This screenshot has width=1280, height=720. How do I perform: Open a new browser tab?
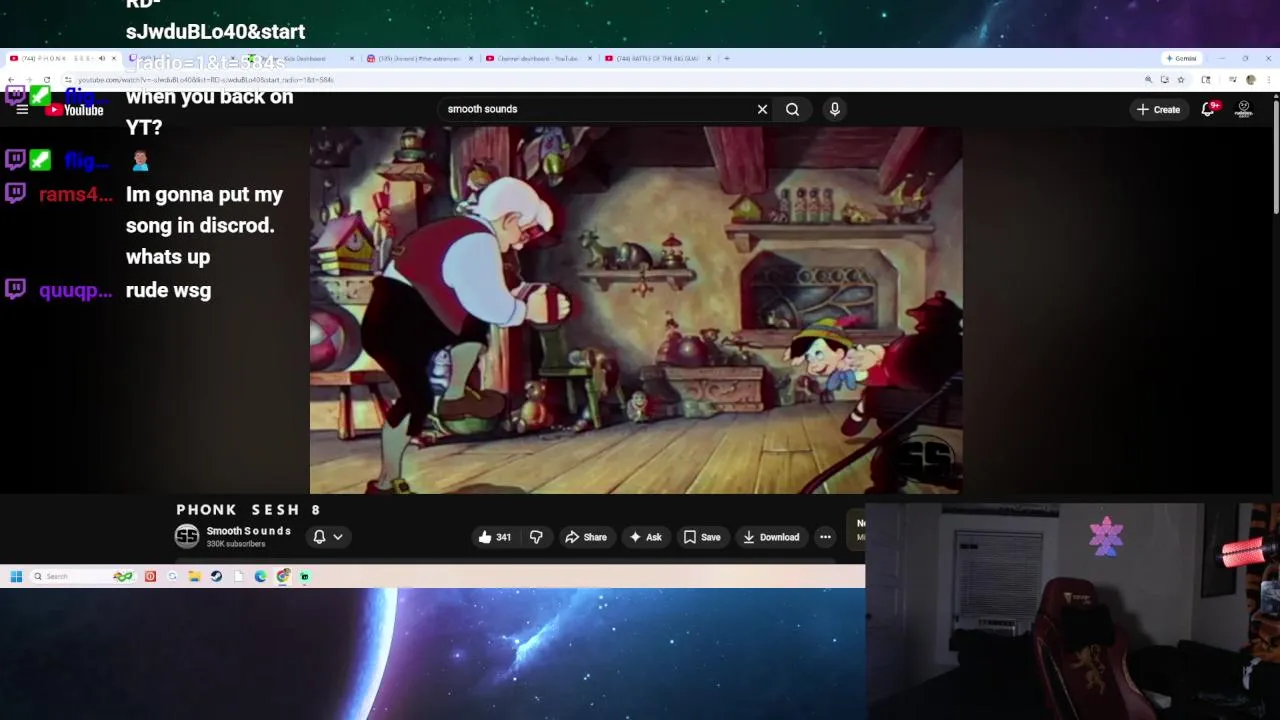(x=727, y=58)
